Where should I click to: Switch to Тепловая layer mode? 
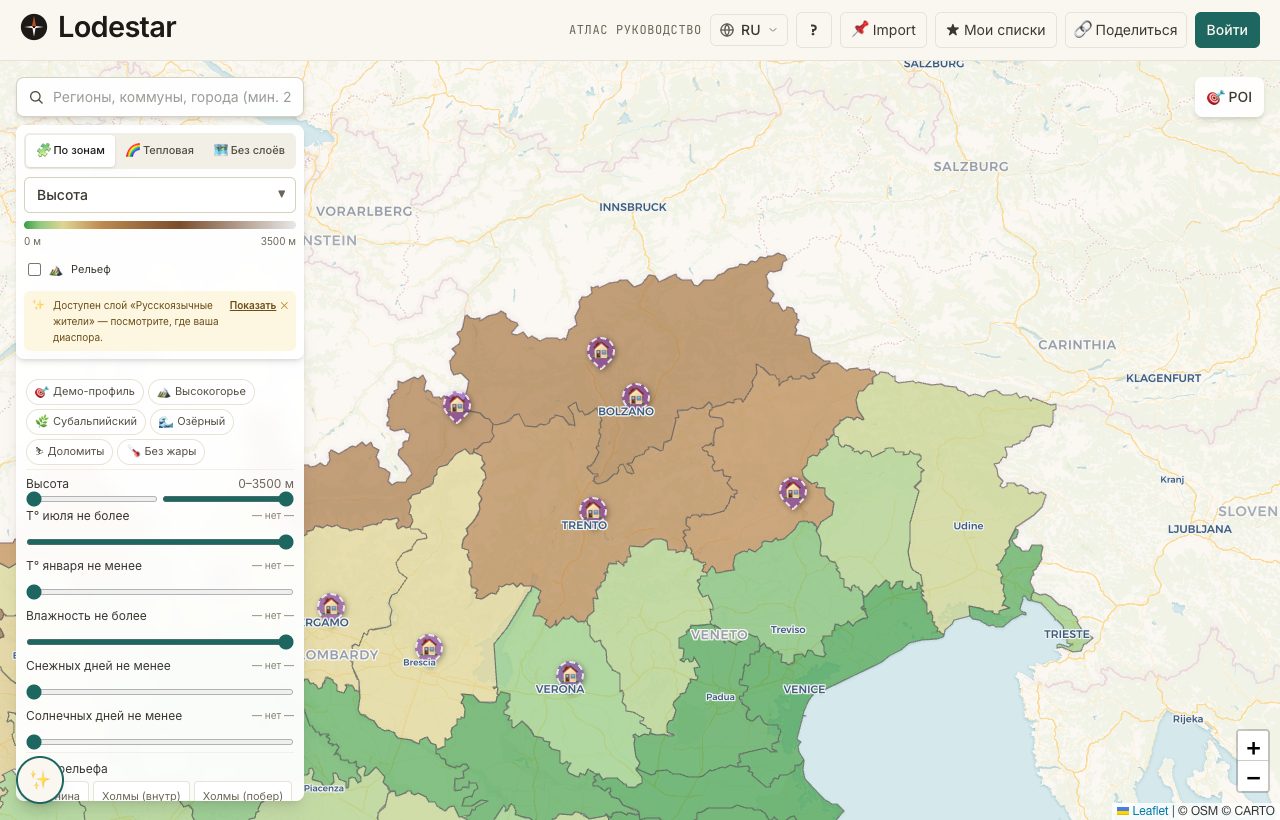pos(160,150)
